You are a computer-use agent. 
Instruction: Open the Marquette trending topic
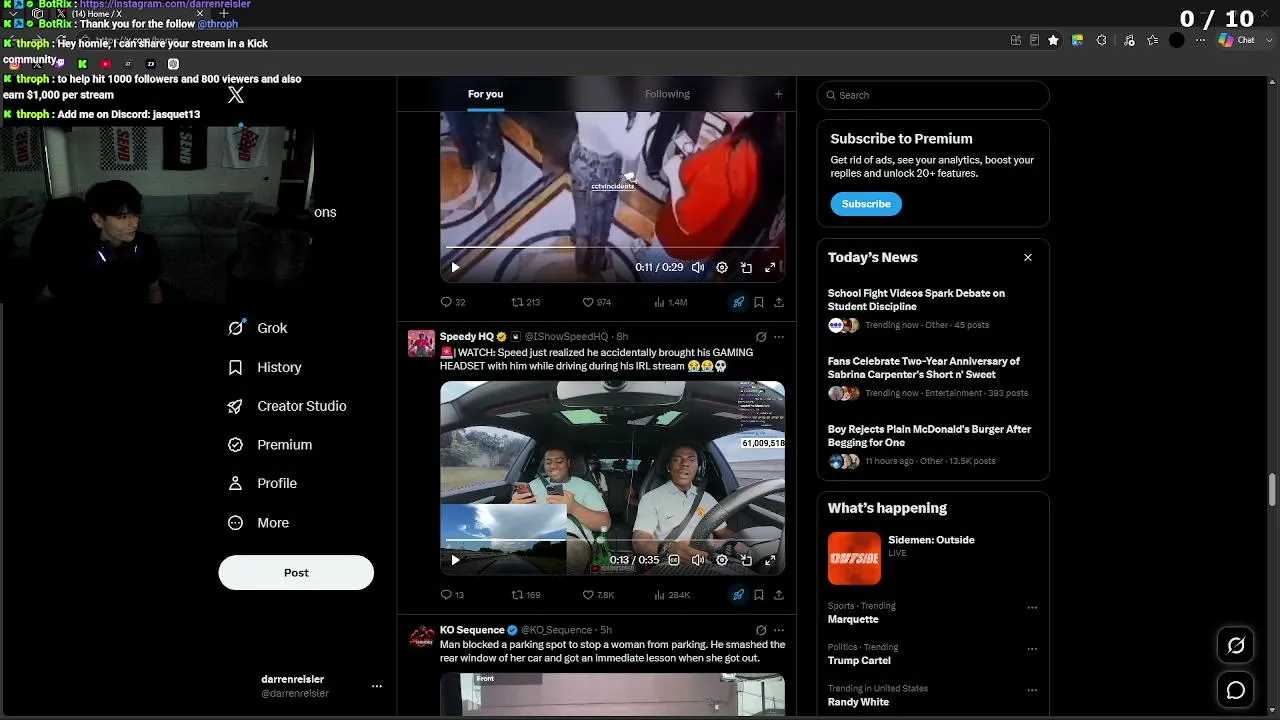853,619
